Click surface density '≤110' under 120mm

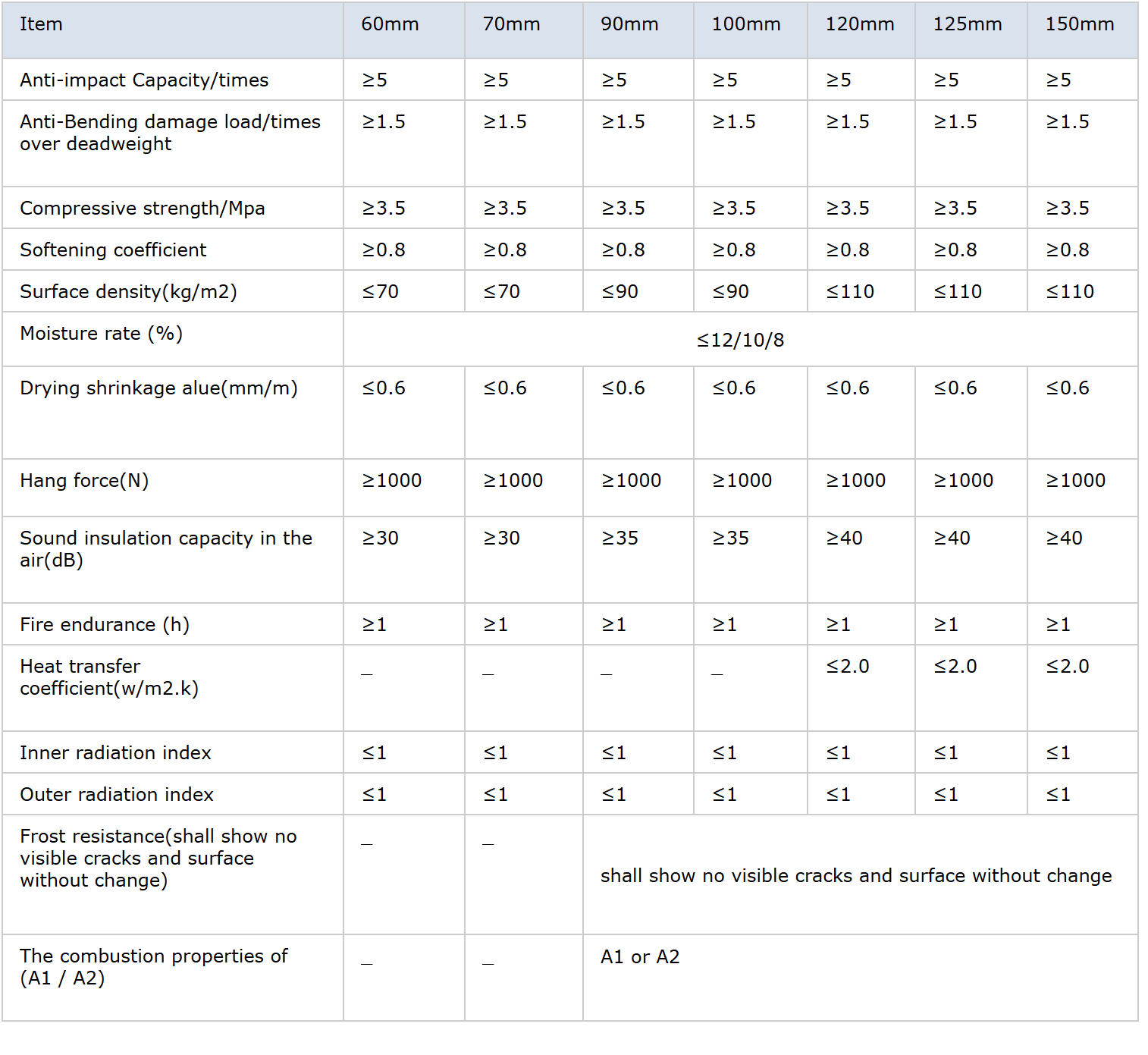(850, 292)
